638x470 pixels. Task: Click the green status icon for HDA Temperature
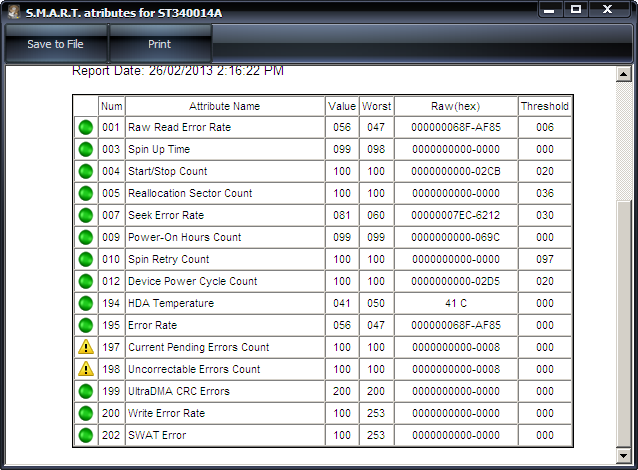tap(86, 303)
